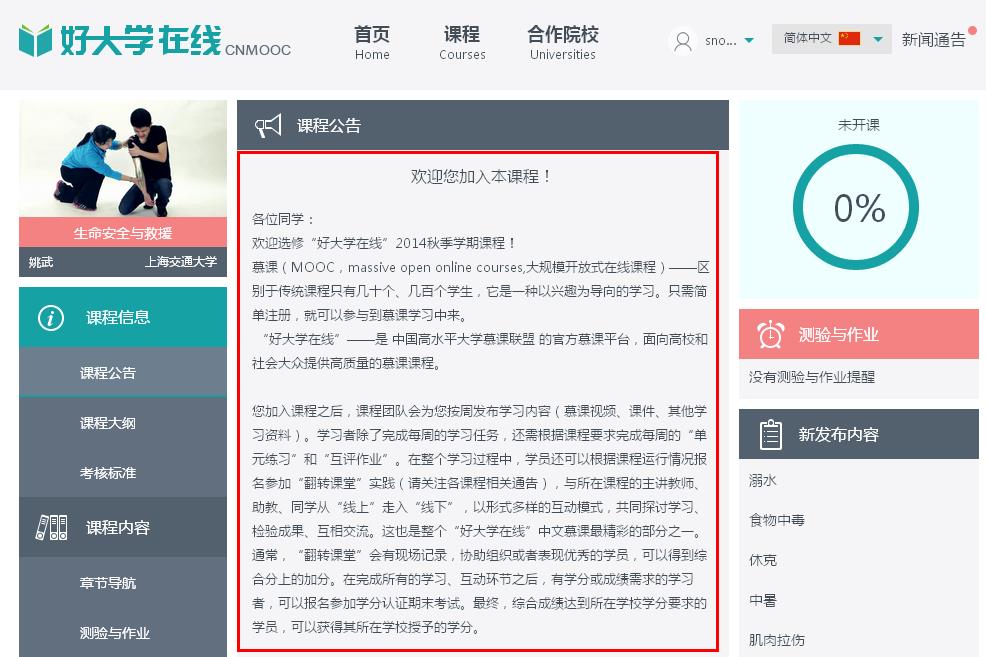
Task: Select 考核标准 in the sidebar
Action: click(108, 473)
